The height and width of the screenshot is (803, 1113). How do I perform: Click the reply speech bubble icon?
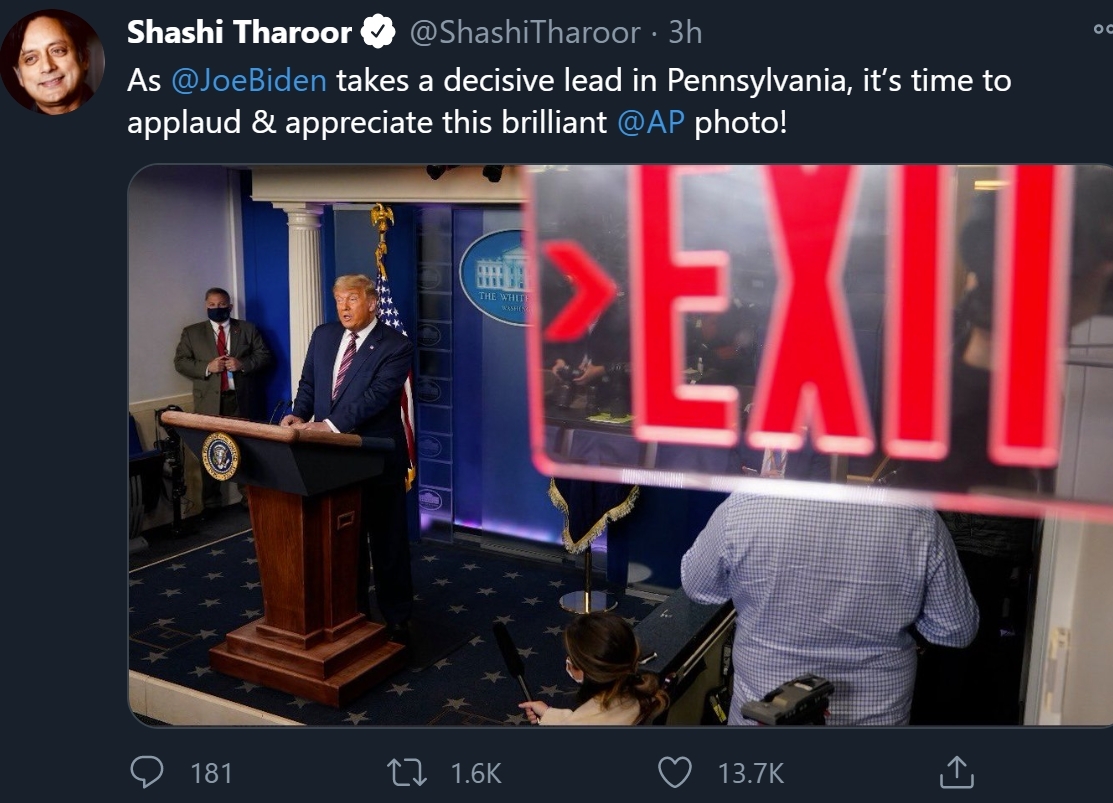(x=147, y=772)
